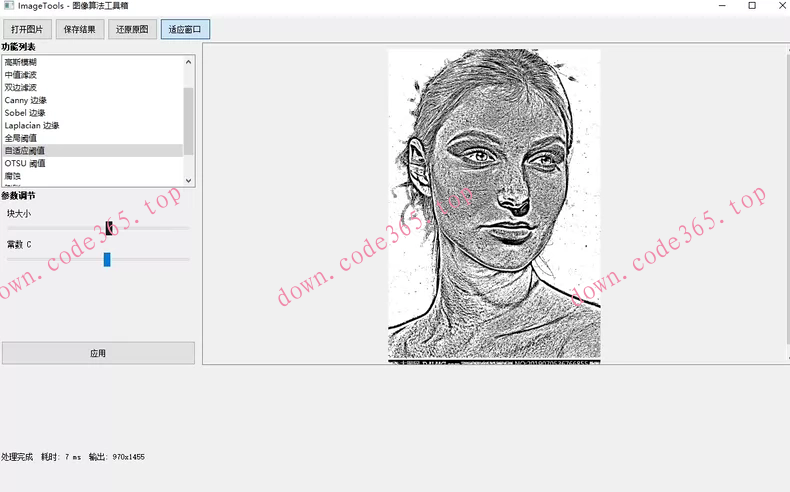Viewport: 790px width, 492px height.
Task: Click the 970x1455 output size status text
Action: coord(128,457)
